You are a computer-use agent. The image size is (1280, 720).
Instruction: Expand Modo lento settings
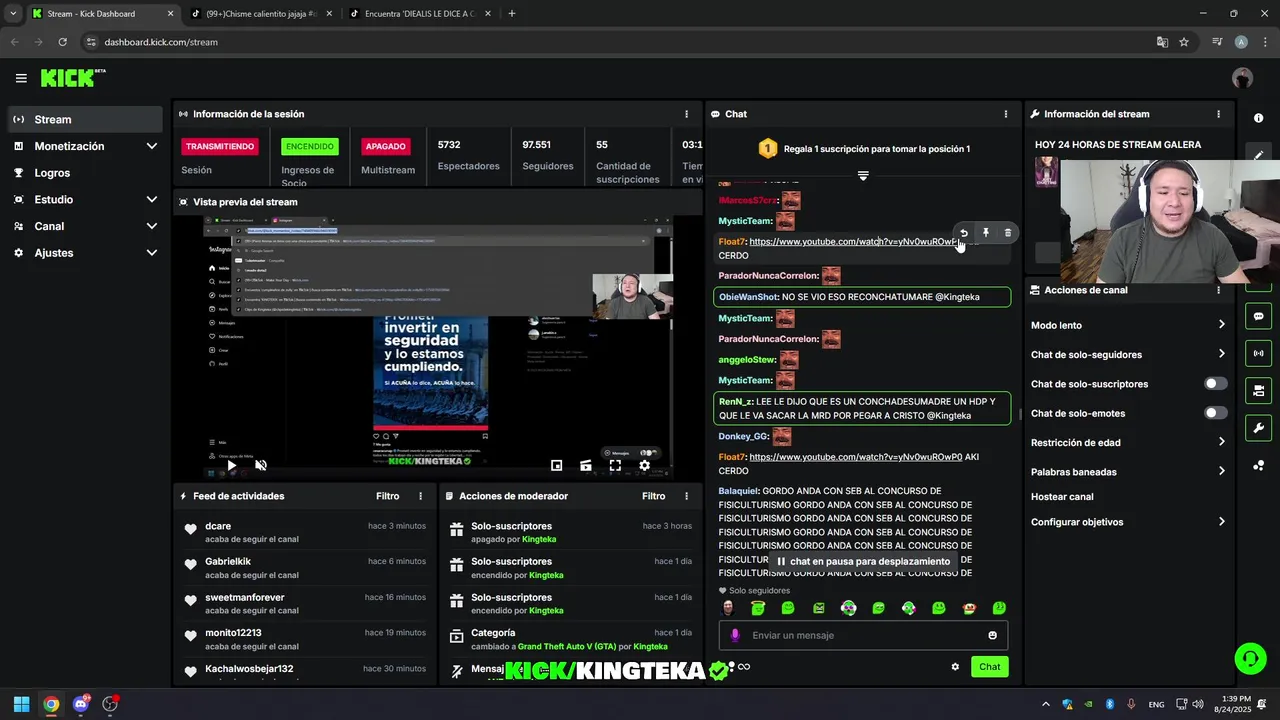1221,325
